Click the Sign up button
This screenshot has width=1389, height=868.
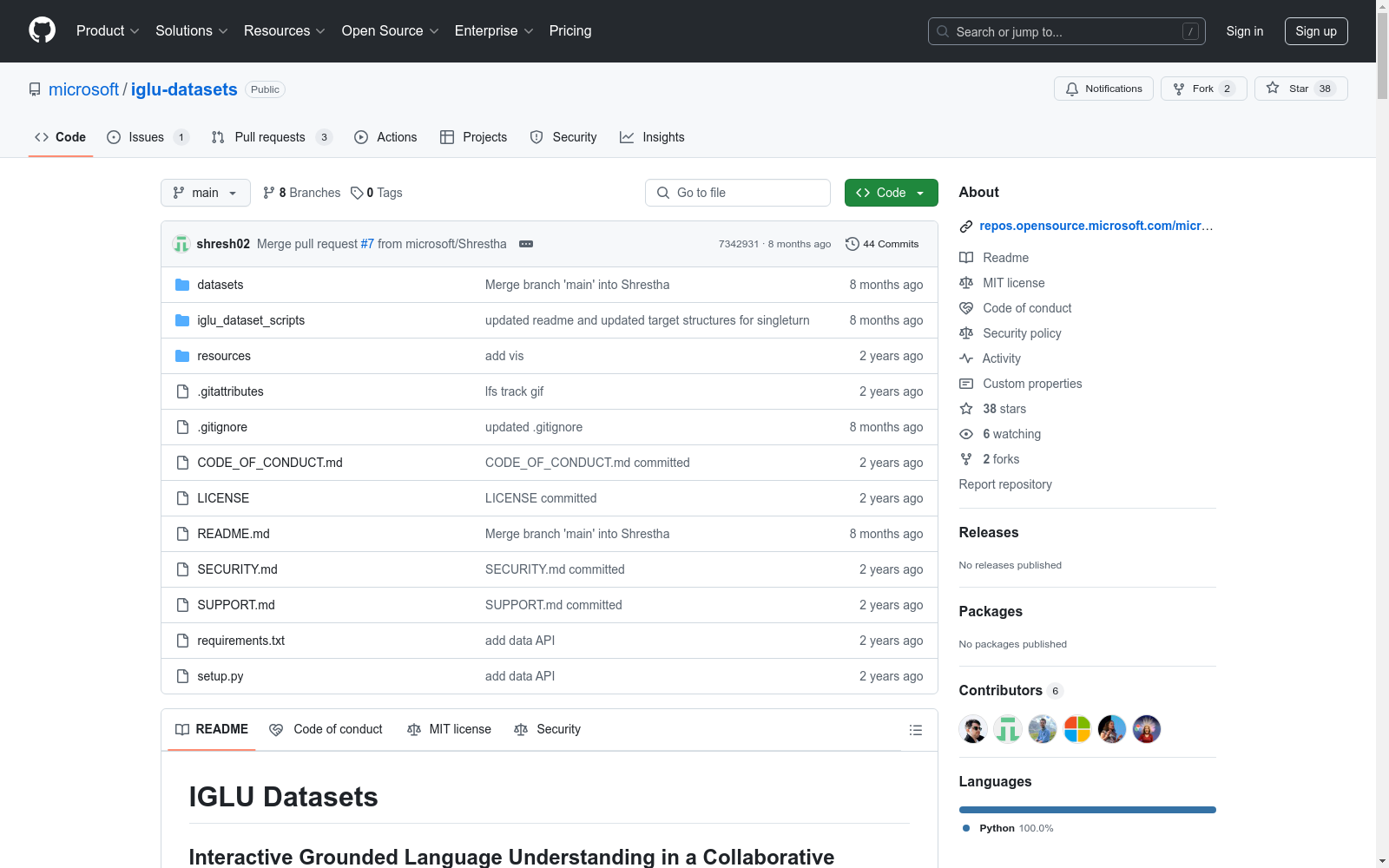click(1316, 31)
